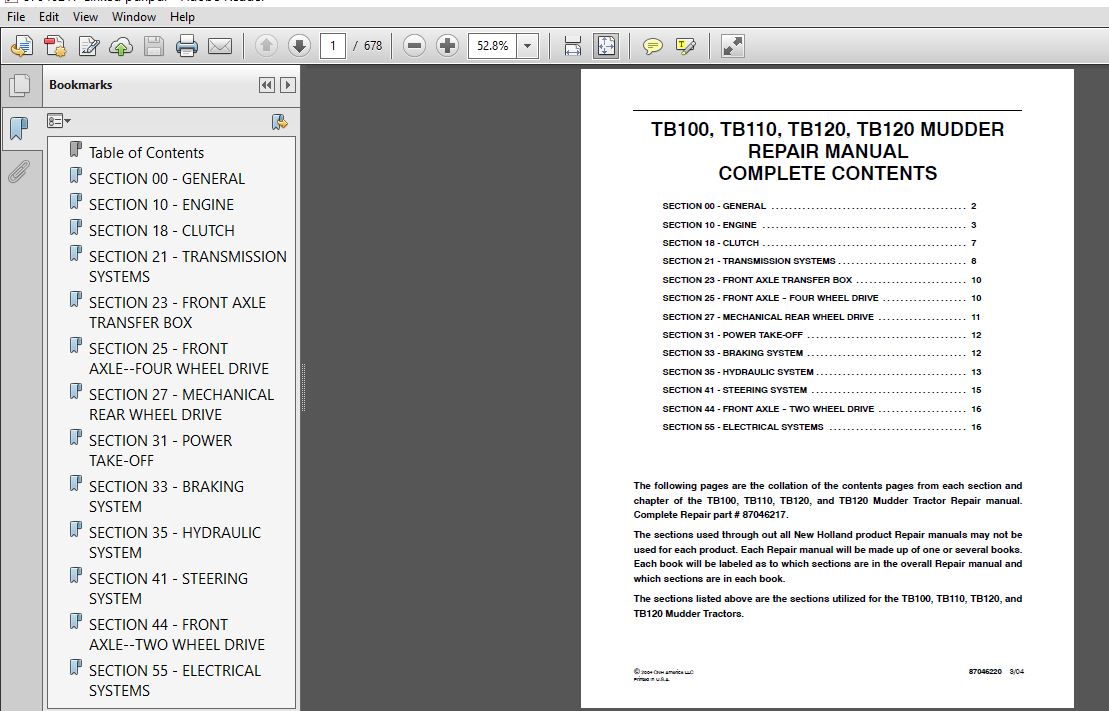Select SECTION 35 - HYDRAULIC SYSTEM bookmark
The image size is (1109, 711).
point(175,543)
